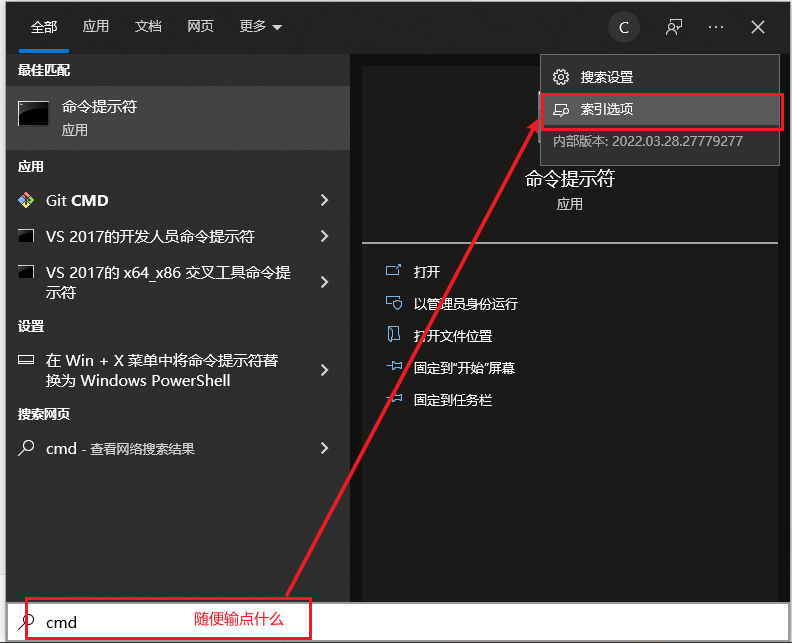The height and width of the screenshot is (643, 792).
Task: Click 固定到任务栏
Action: tap(453, 400)
